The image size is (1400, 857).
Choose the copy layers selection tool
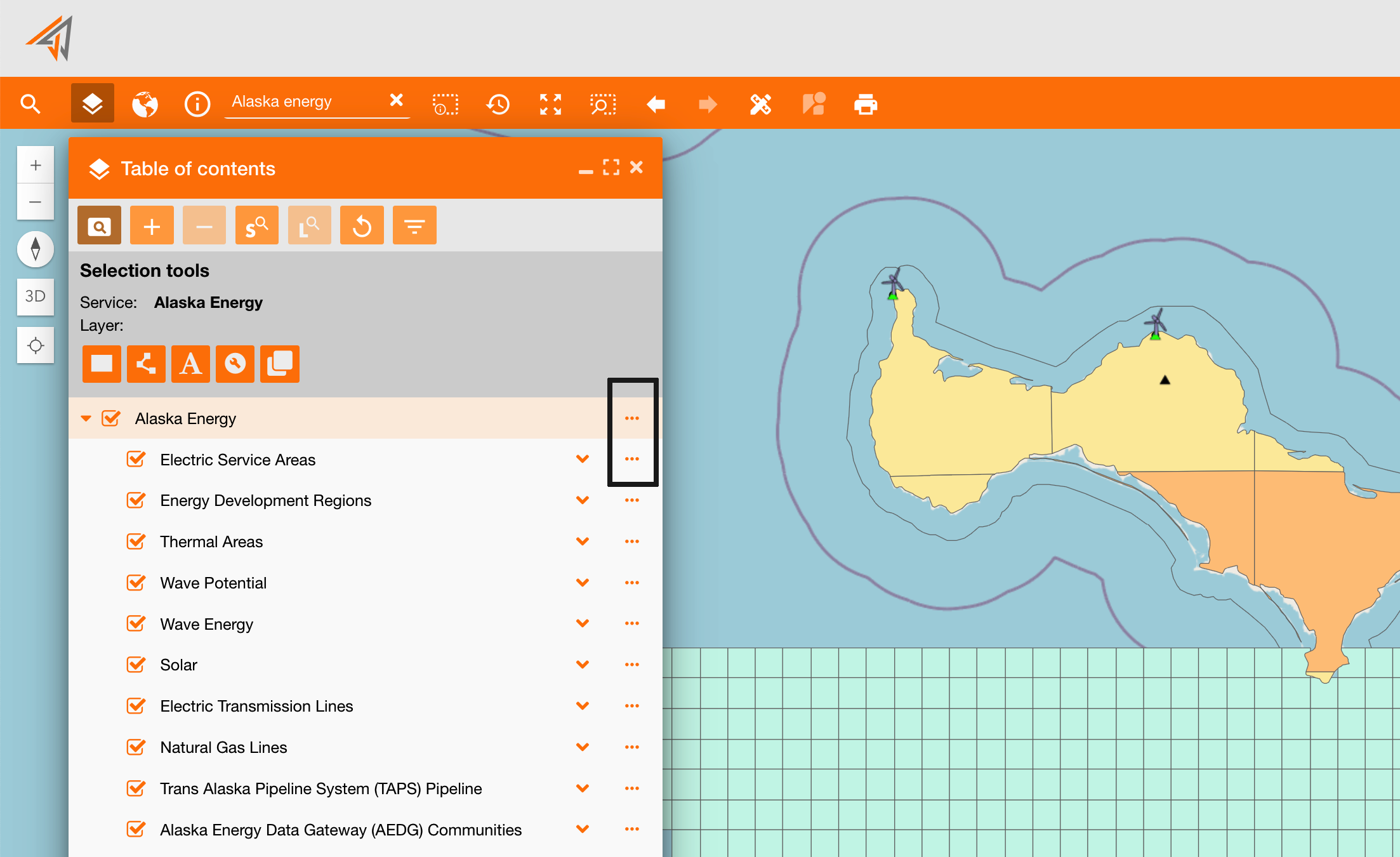click(280, 364)
